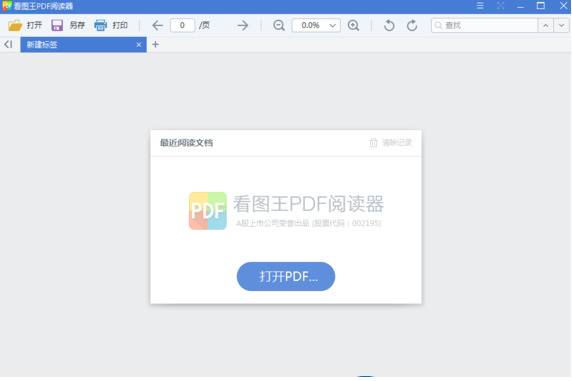Image resolution: width=572 pixels, height=381 pixels.
Task: Go to next page with right arrow
Action: coord(243,25)
